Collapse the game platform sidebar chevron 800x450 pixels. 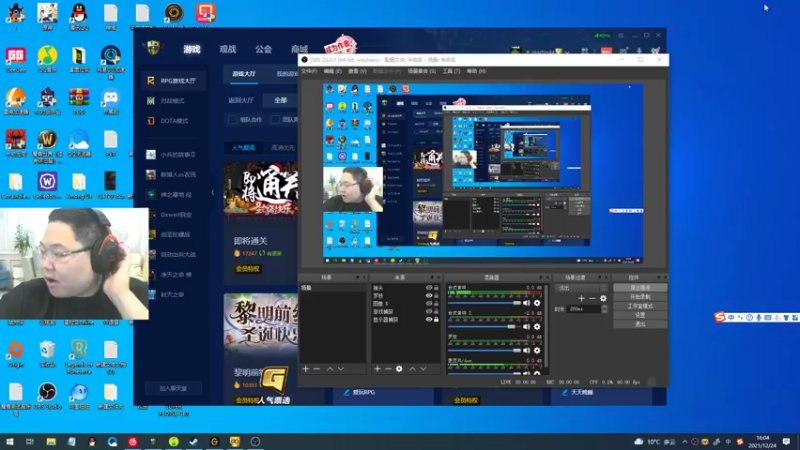click(213, 192)
